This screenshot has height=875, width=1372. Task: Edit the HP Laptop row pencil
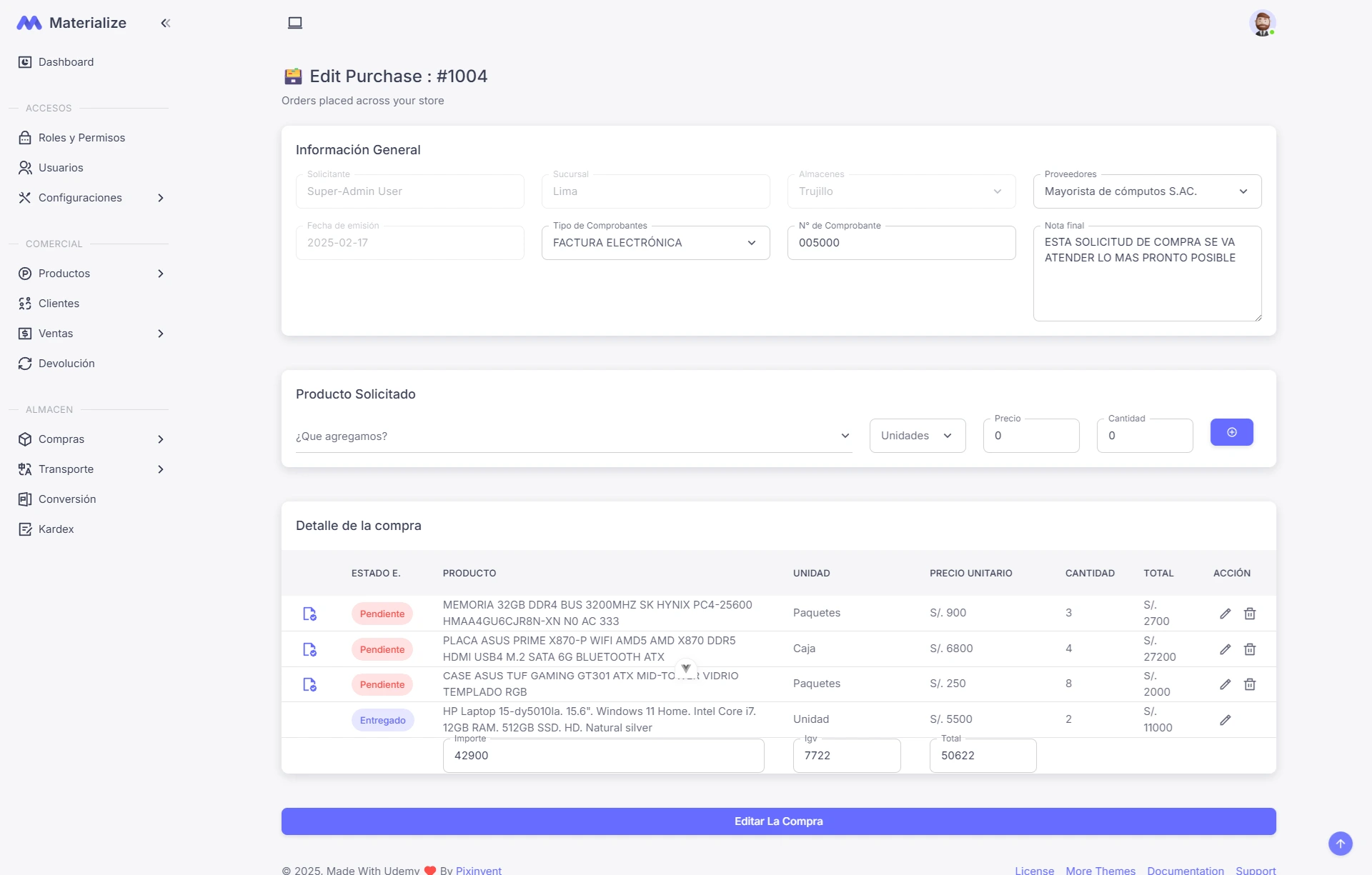[x=1225, y=720]
